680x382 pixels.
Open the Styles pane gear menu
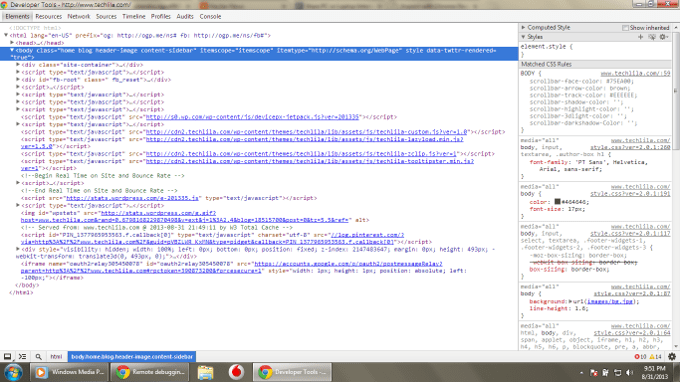pos(664,37)
